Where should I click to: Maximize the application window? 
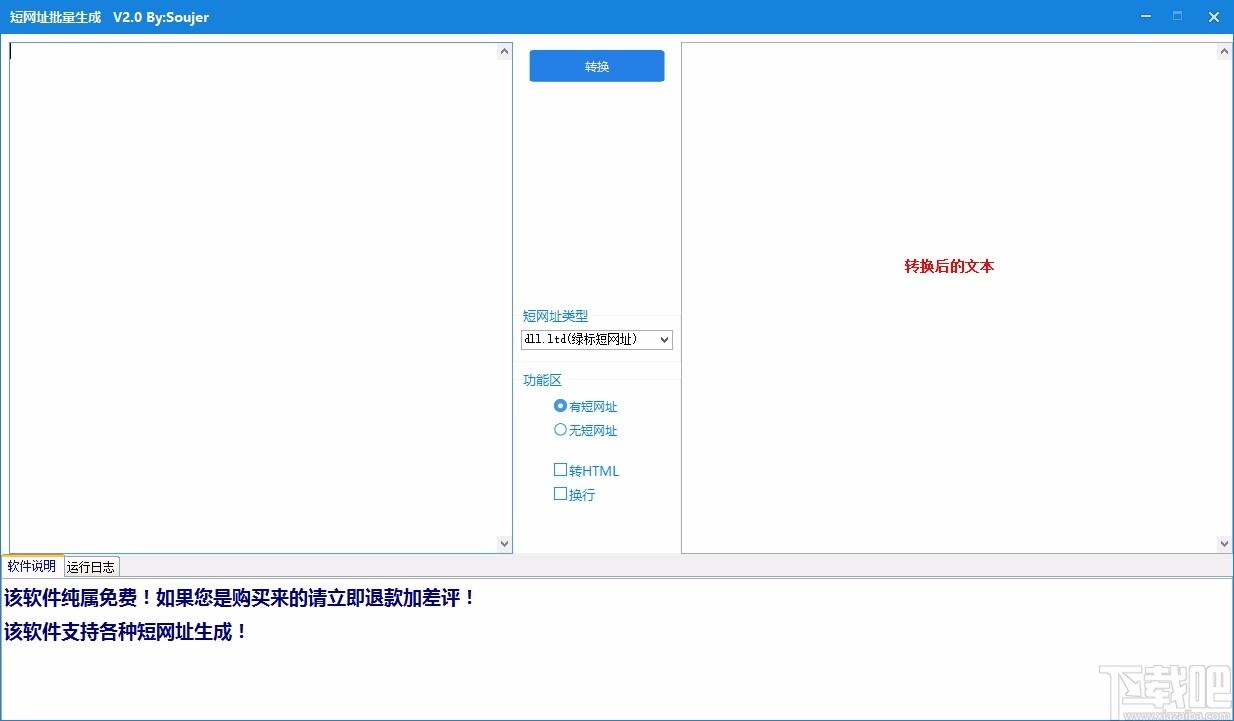point(1177,17)
